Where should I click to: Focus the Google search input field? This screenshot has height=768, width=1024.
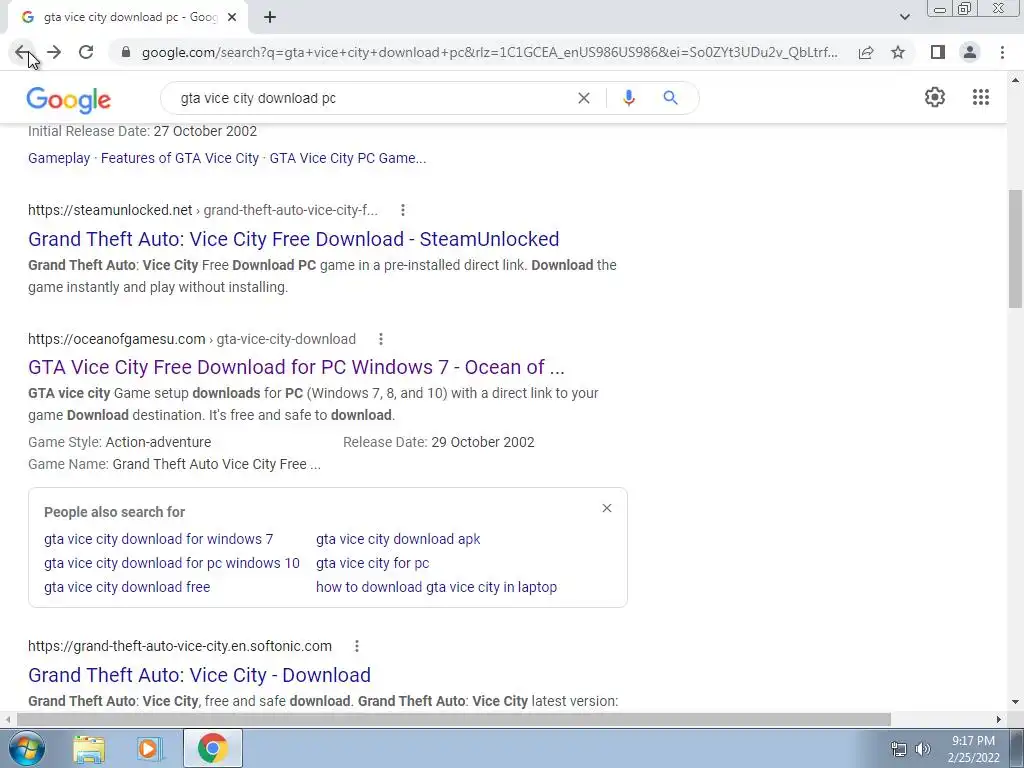372,98
